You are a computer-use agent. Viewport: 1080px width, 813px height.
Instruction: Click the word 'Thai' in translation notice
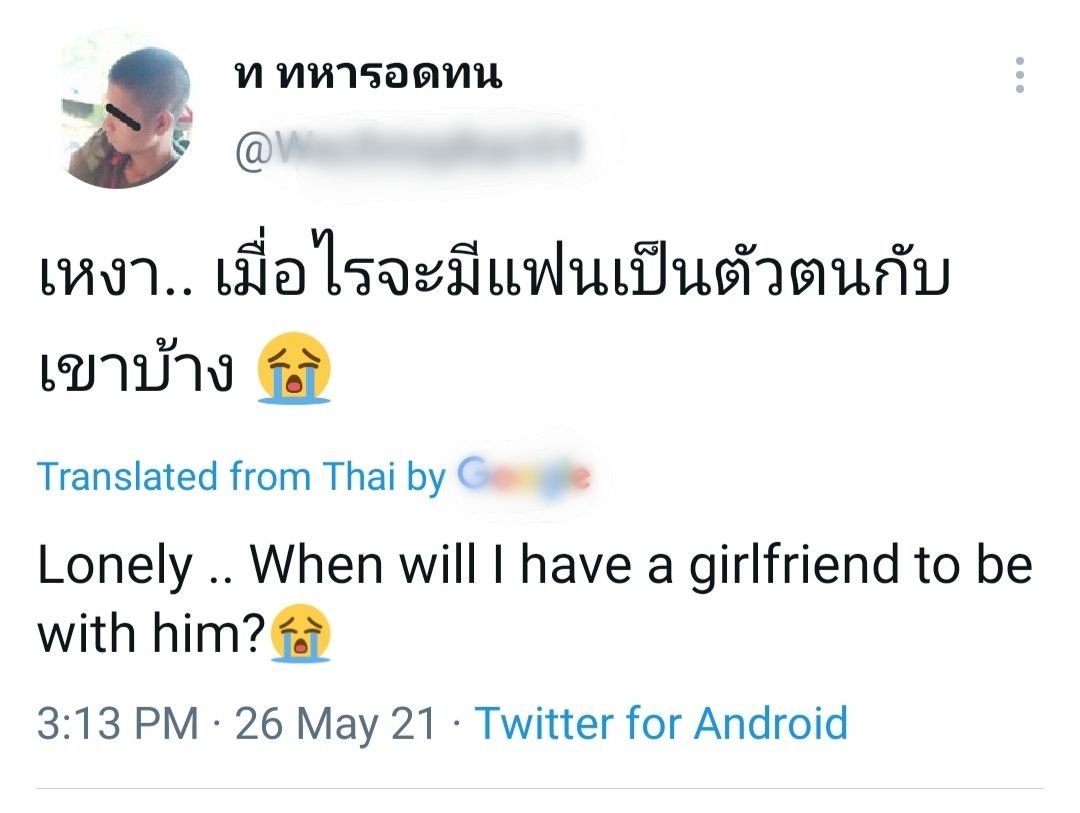coord(359,477)
